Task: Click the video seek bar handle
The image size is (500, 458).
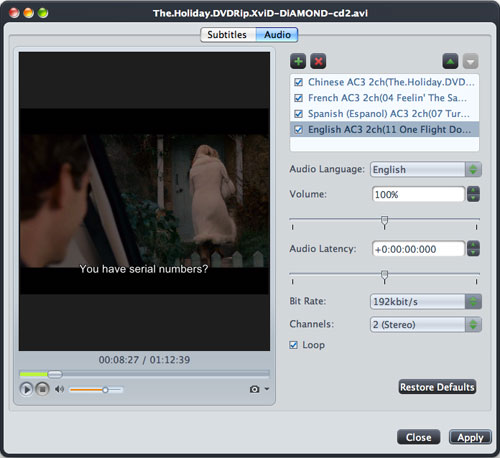Action: [x=55, y=374]
